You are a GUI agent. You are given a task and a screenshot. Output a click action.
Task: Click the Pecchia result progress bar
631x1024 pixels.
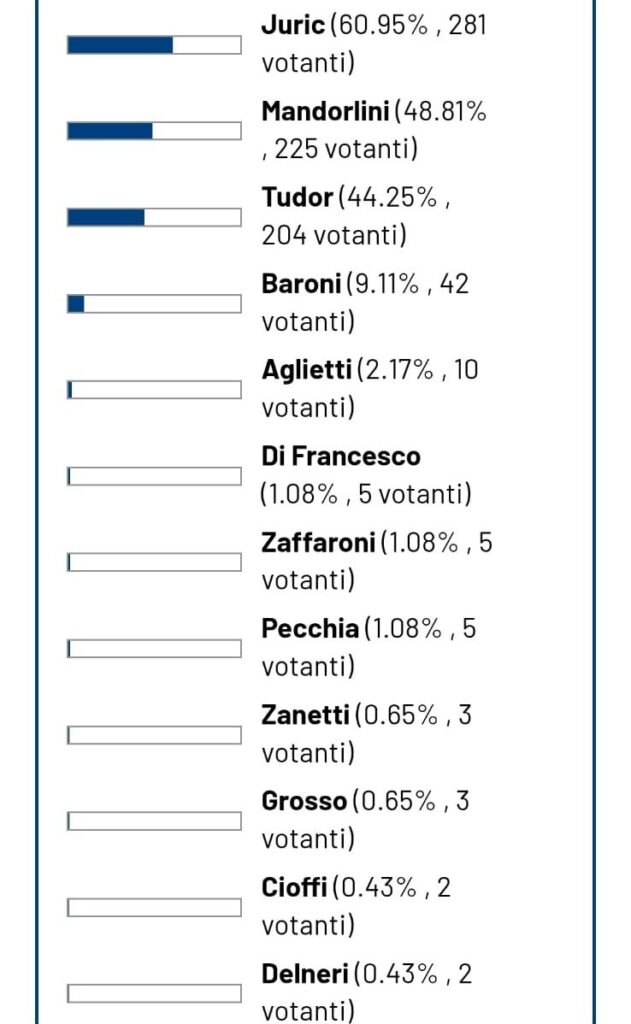click(x=154, y=648)
